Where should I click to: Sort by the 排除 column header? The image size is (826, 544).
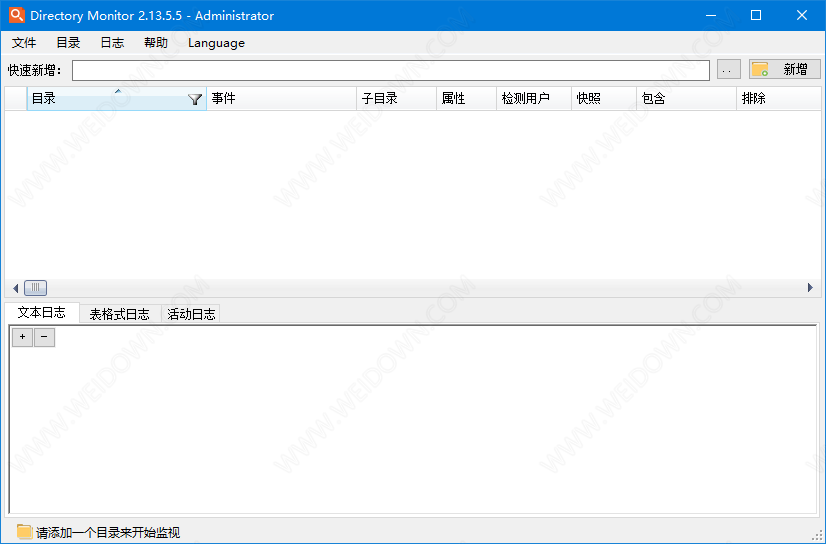pos(779,98)
